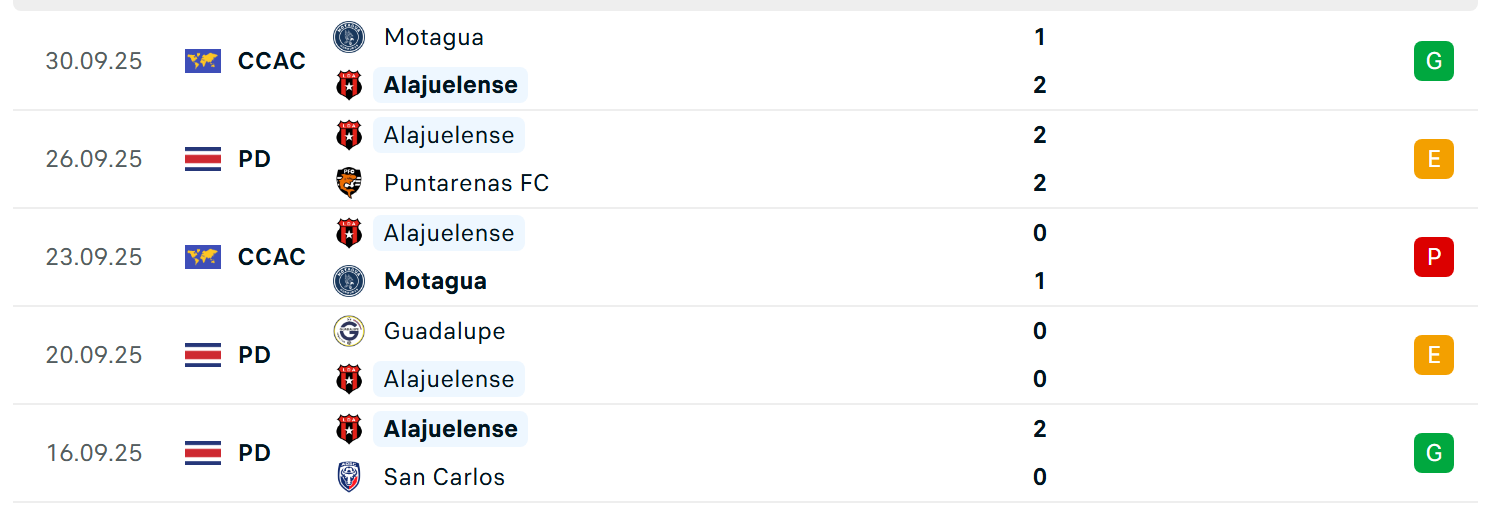Click orange E badge for 20.09.25 match
This screenshot has width=1497, height=515.
pyautogui.click(x=1433, y=355)
